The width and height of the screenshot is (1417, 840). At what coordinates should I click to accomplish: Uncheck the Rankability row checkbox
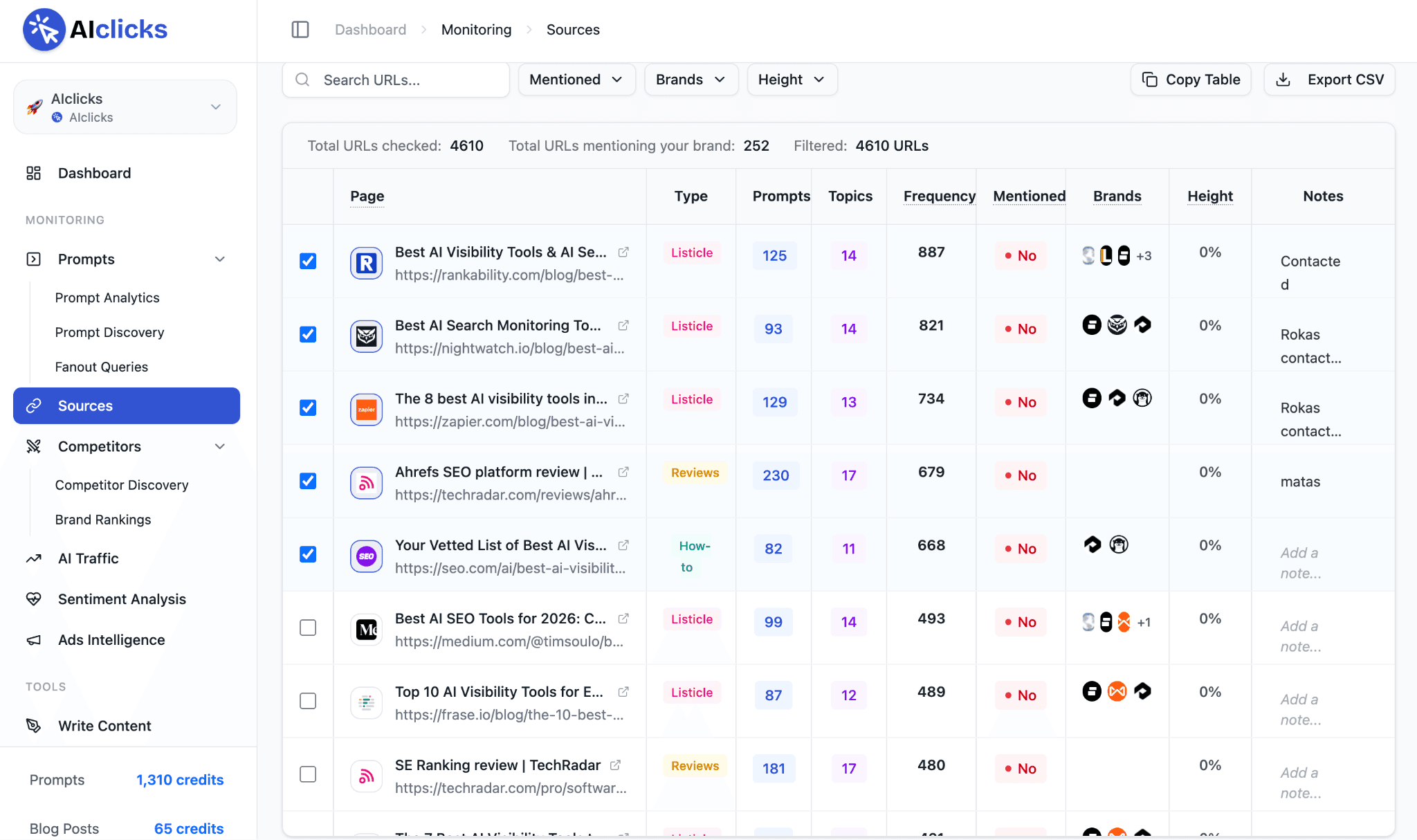(x=308, y=261)
